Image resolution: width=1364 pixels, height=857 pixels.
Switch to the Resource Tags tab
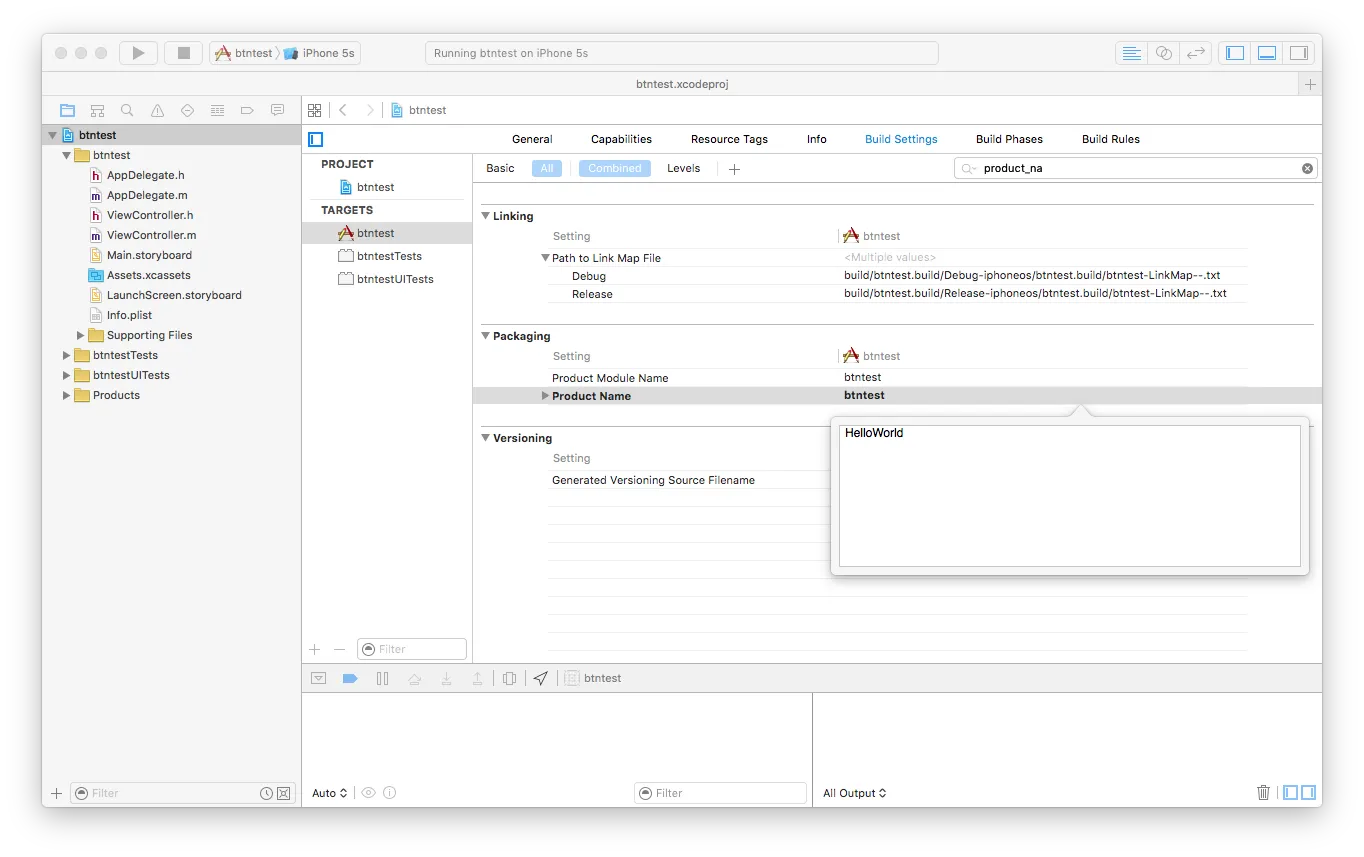pos(729,139)
